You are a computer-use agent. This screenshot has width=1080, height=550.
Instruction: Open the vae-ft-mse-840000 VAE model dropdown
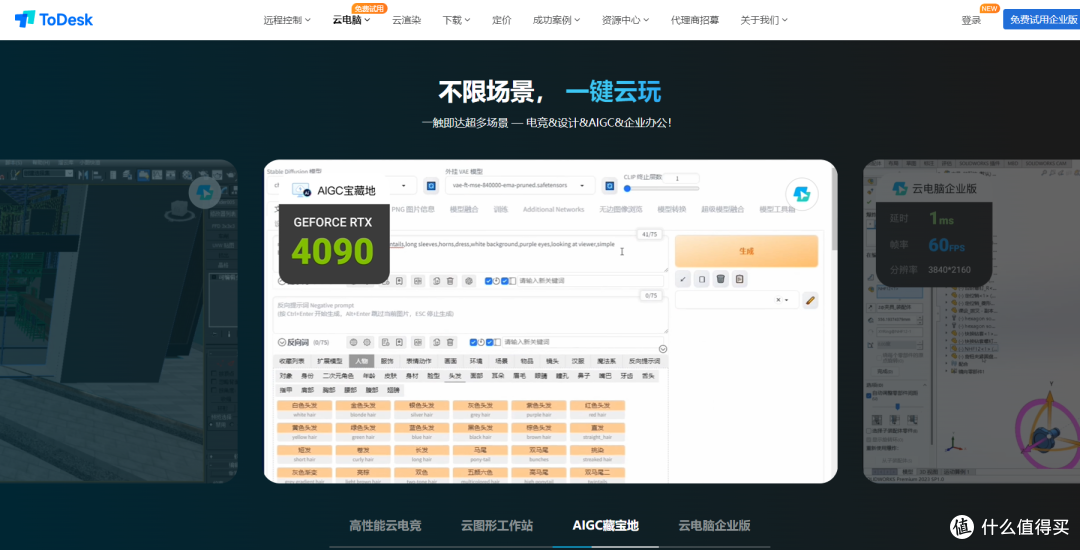point(521,186)
